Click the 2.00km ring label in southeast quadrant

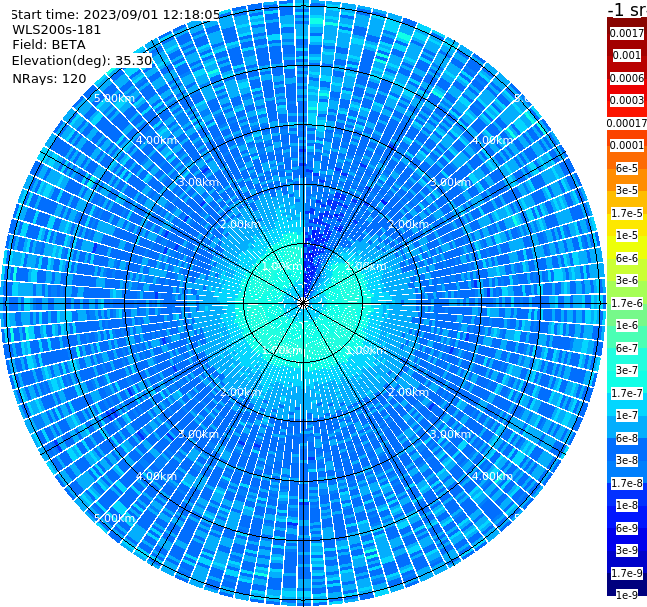[x=409, y=392]
